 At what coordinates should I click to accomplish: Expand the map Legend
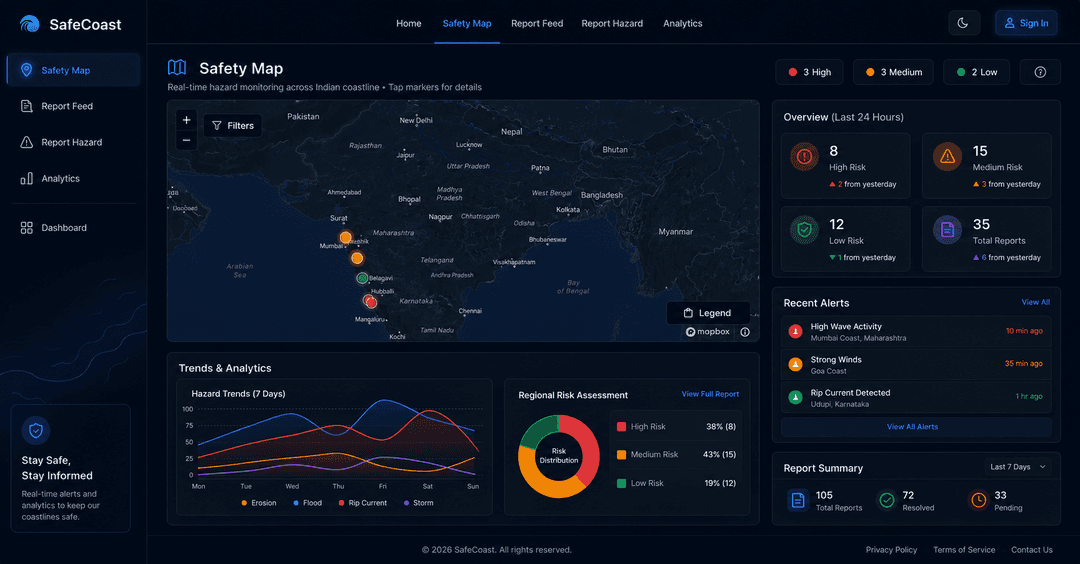(x=707, y=313)
